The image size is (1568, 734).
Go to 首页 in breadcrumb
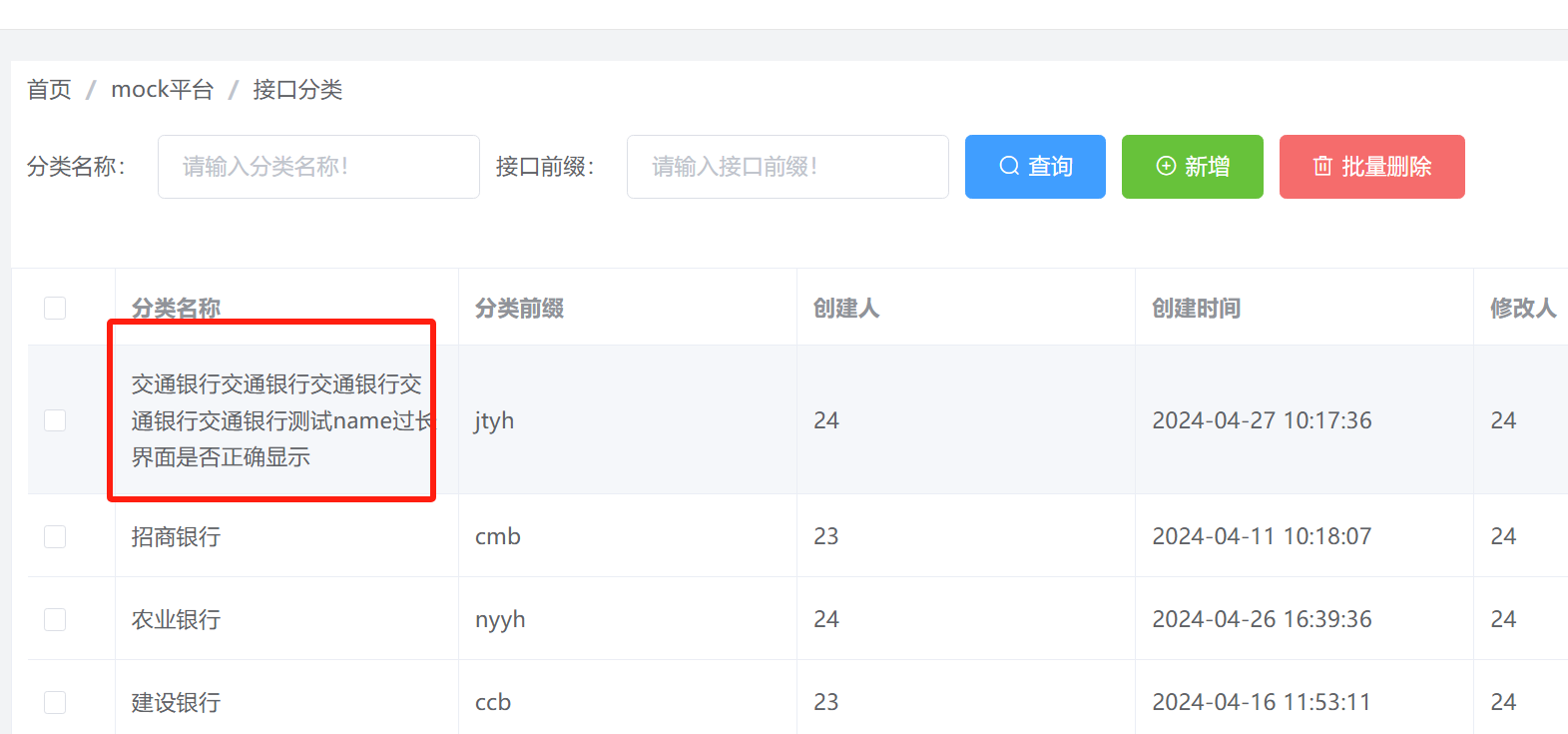point(49,90)
